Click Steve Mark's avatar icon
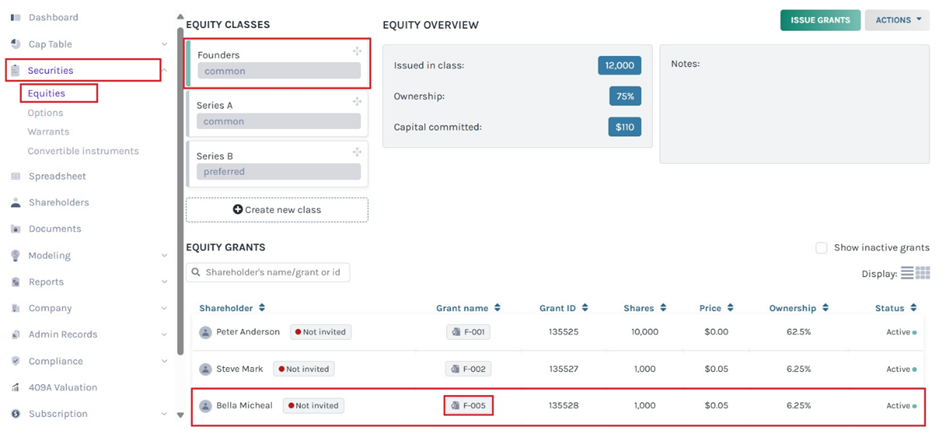 tap(205, 369)
